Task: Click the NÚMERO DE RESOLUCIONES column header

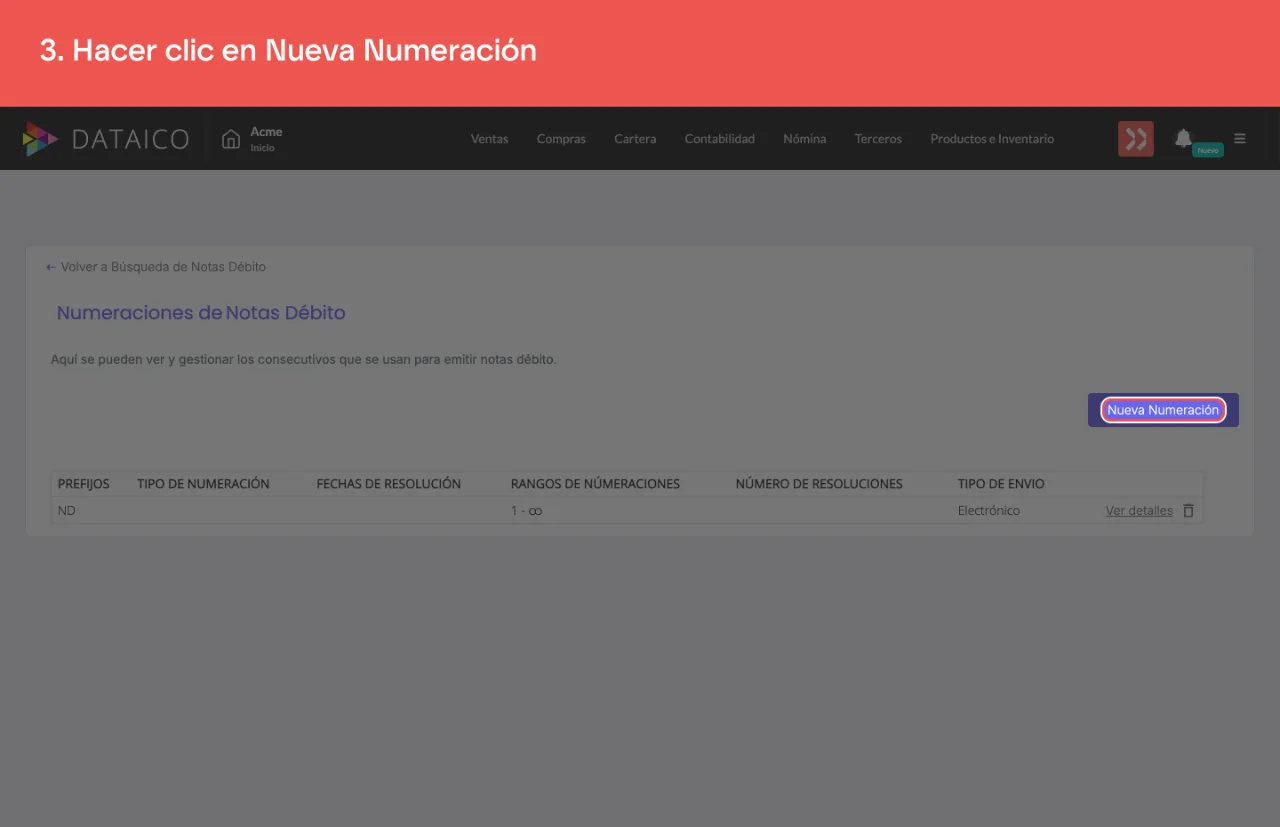Action: (x=819, y=484)
